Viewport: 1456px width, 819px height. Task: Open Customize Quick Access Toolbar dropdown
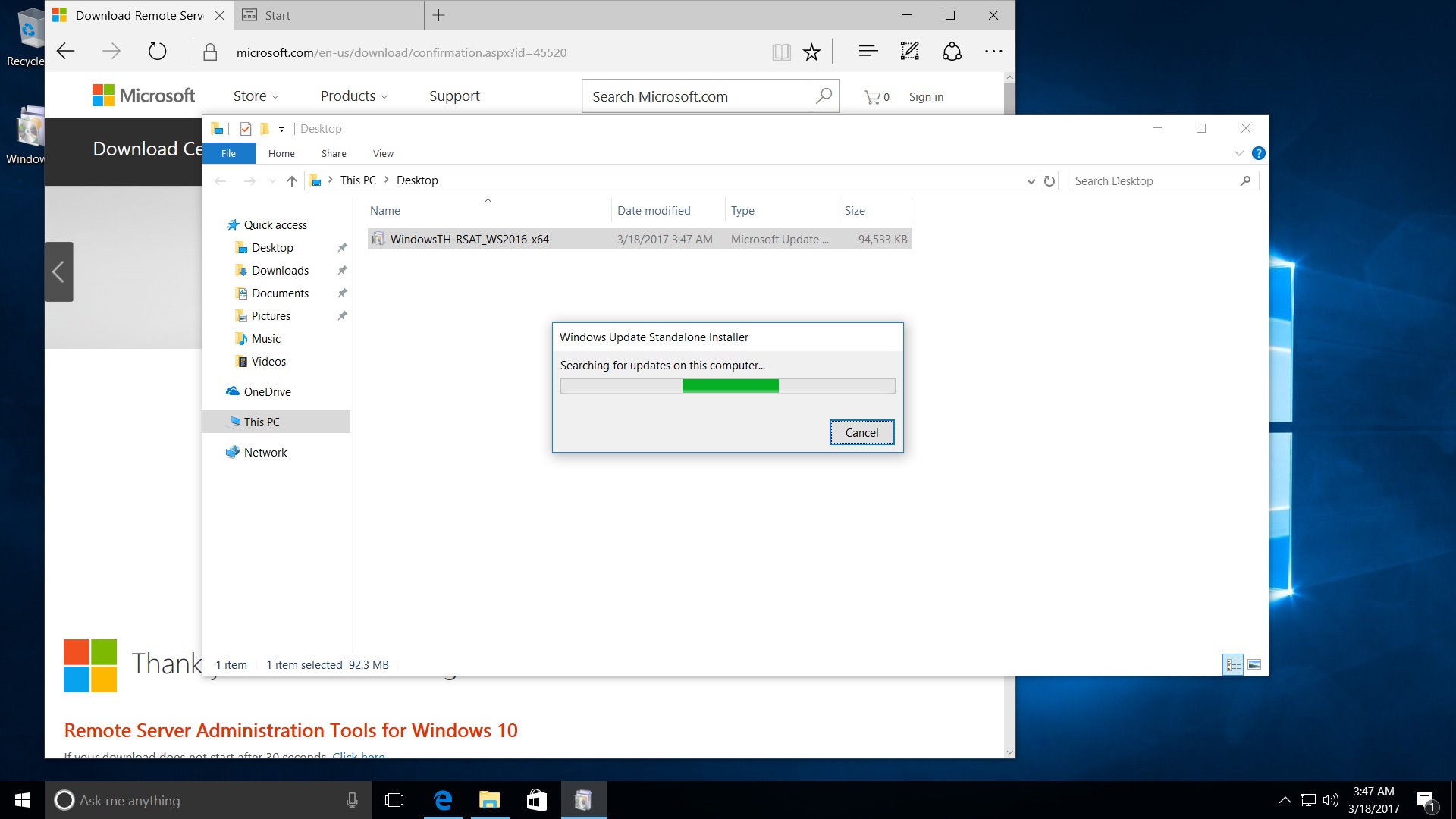coord(281,130)
